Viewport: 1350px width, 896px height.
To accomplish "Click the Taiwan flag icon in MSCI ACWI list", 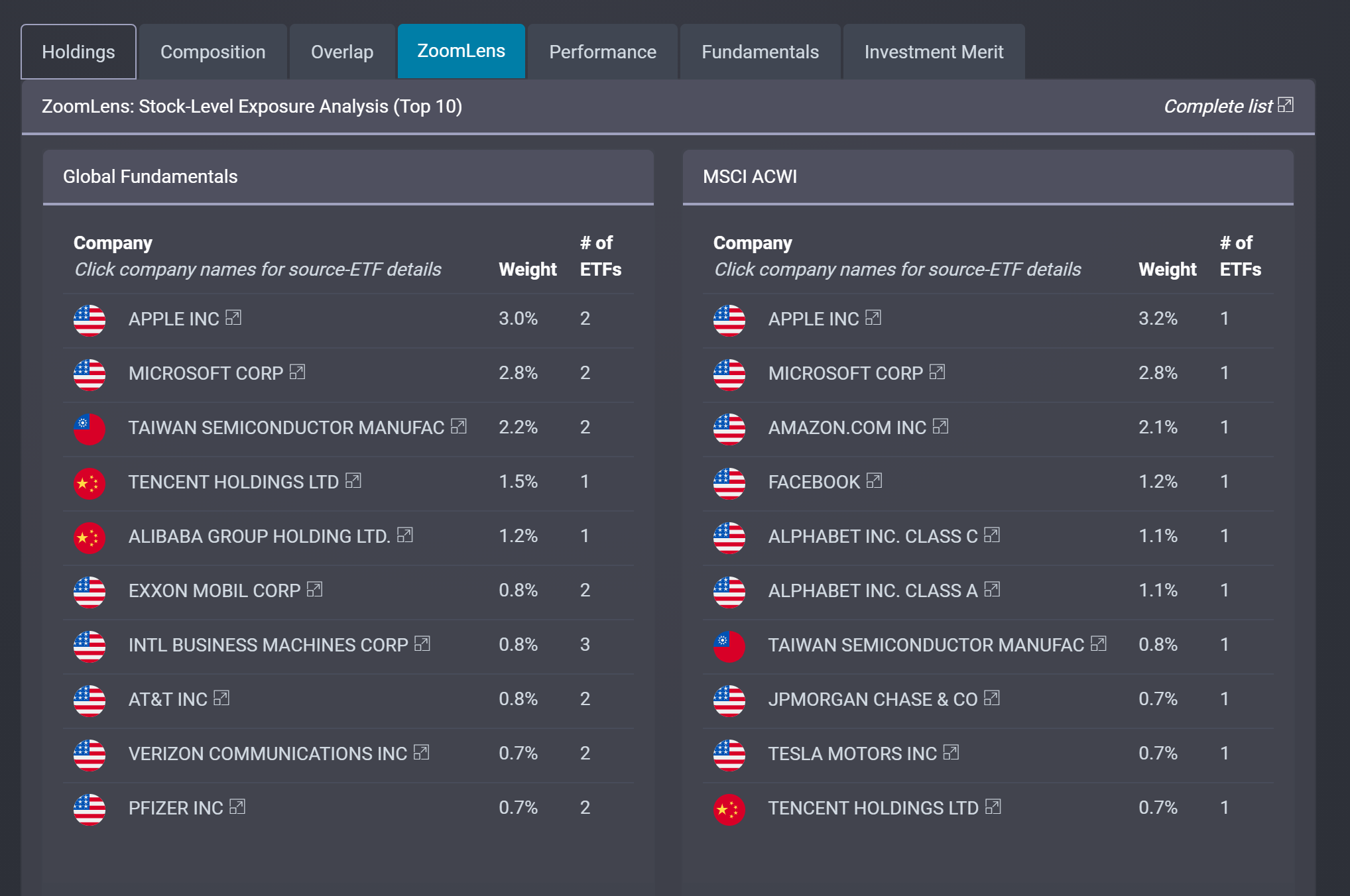I will pyautogui.click(x=729, y=645).
